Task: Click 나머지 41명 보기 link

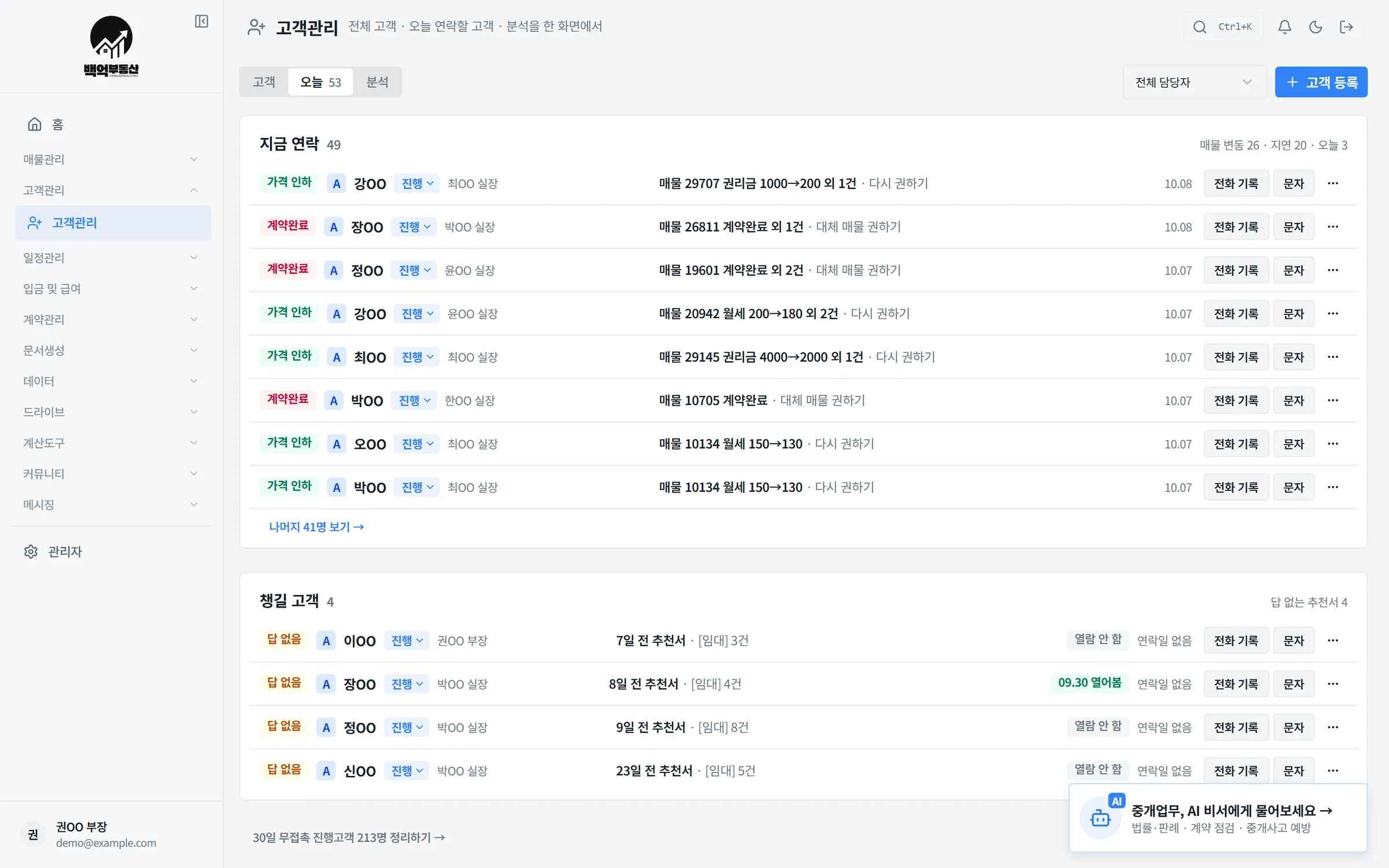Action: tap(316, 527)
